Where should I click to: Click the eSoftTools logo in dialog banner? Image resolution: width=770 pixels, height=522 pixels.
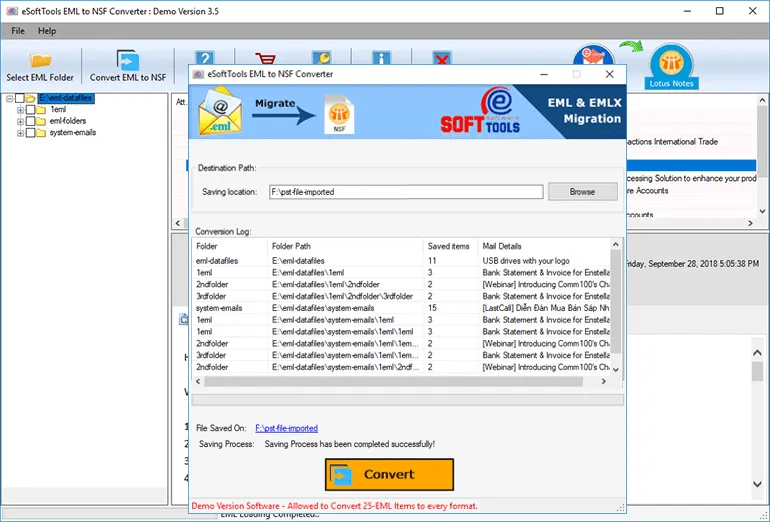tap(480, 111)
